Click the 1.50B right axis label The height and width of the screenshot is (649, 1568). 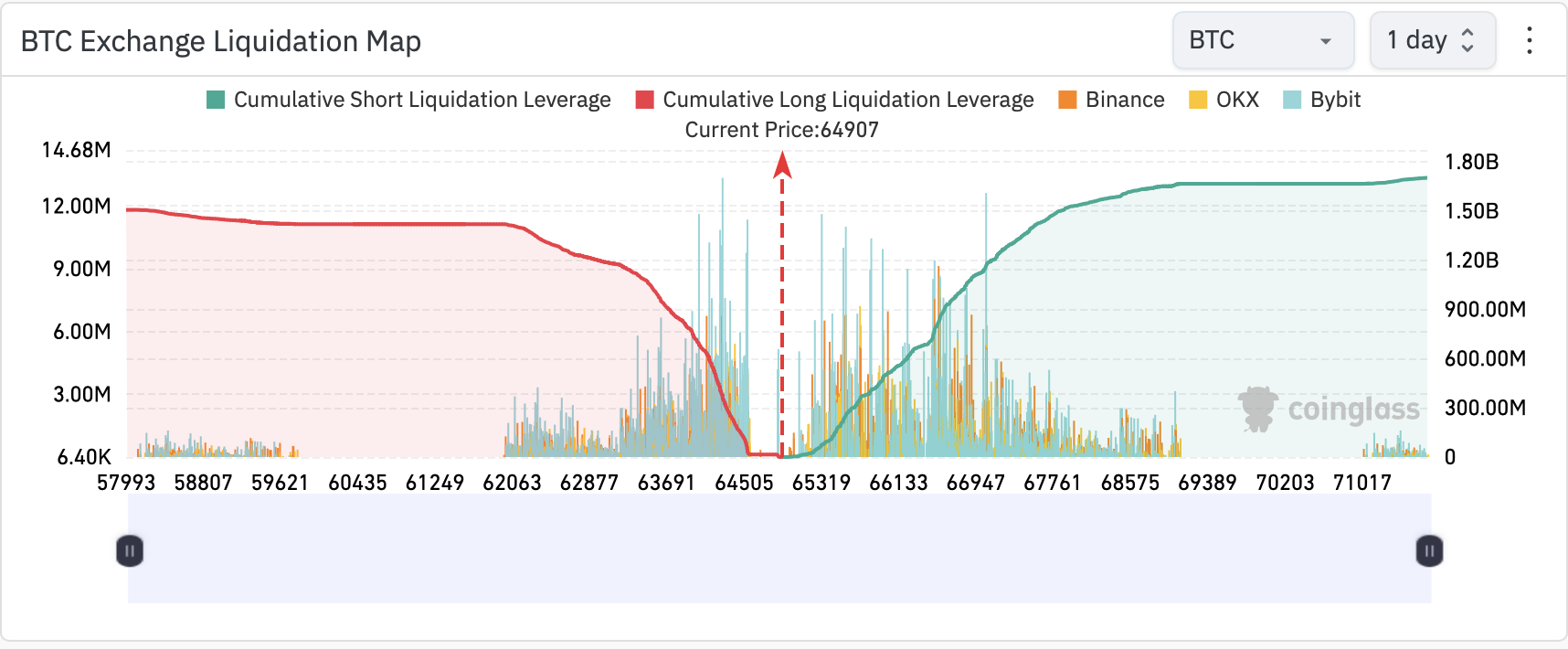[x=1472, y=211]
